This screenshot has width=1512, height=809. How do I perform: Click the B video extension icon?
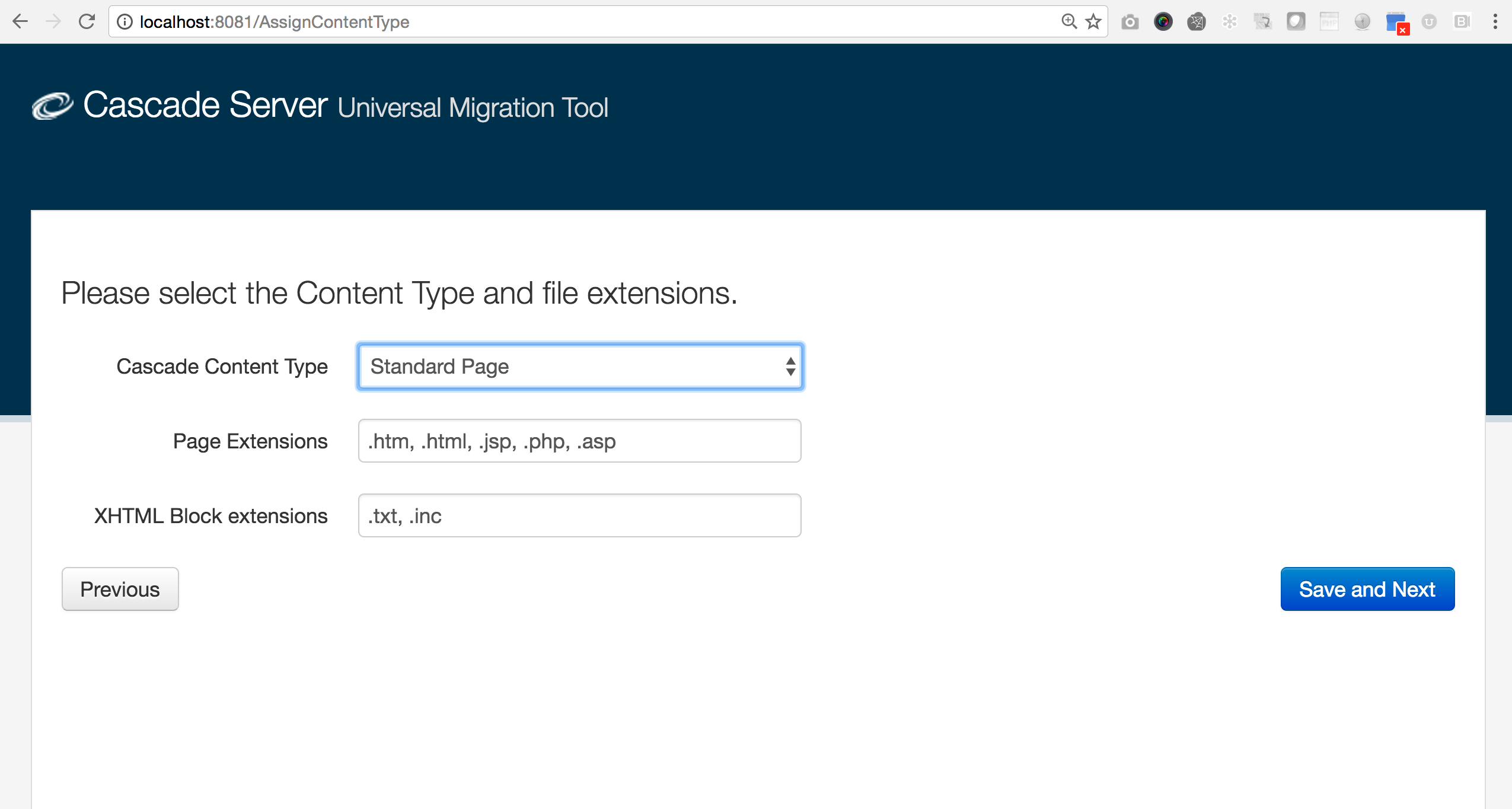(1462, 22)
